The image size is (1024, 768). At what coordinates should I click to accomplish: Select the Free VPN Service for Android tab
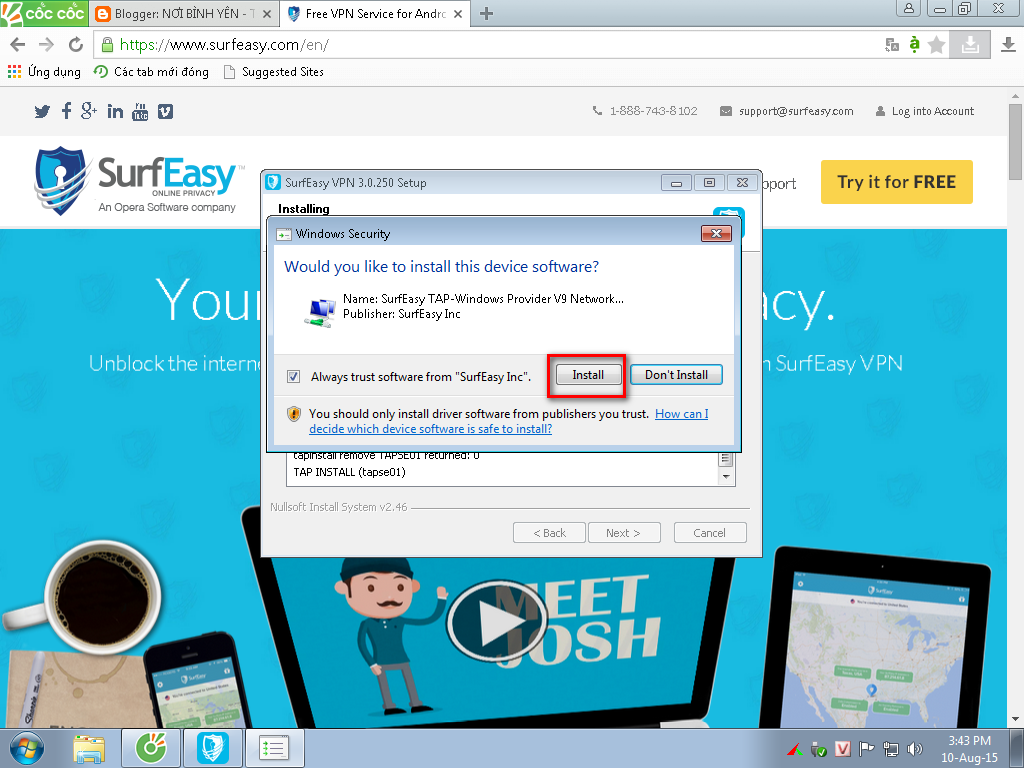point(376,14)
